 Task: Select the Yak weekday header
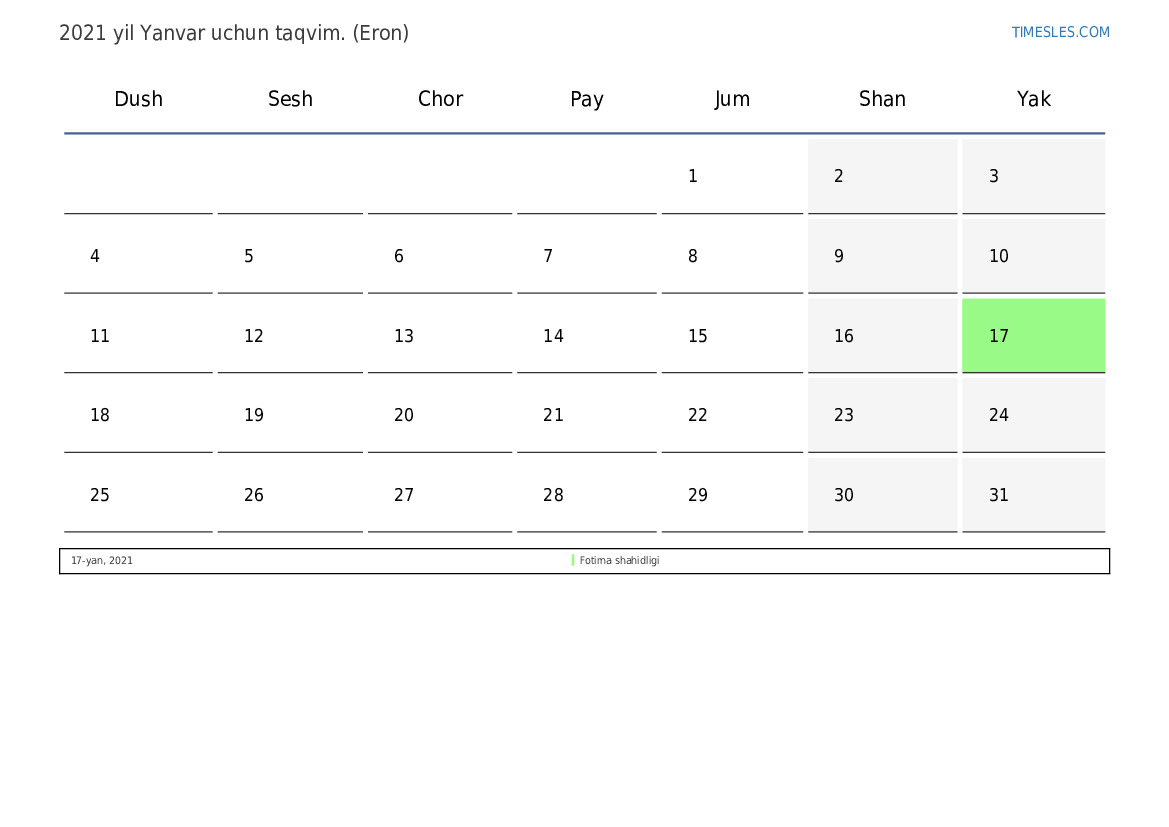click(1033, 99)
